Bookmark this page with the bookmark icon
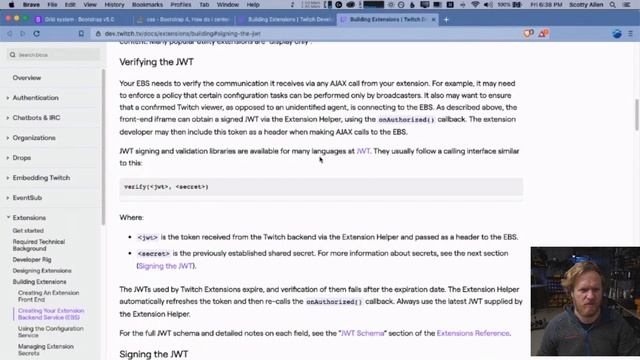Image resolution: width=640 pixels, height=360 pixels. pos(81,34)
